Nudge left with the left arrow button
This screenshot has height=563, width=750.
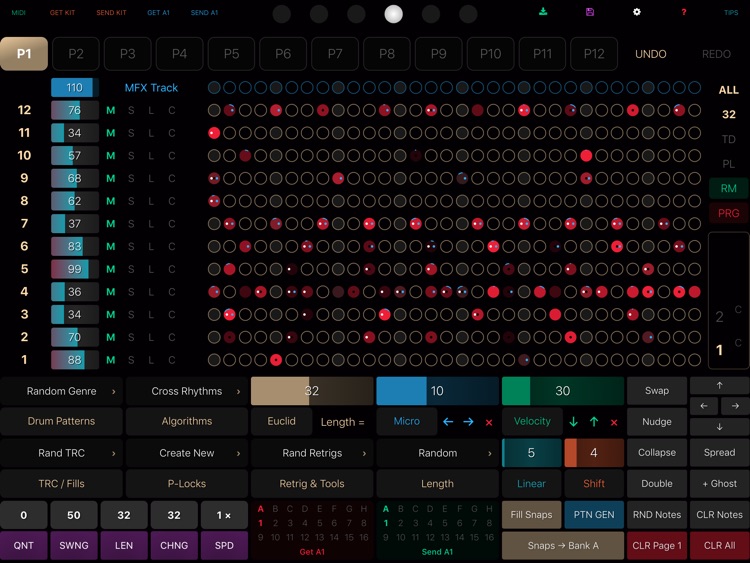click(x=704, y=406)
